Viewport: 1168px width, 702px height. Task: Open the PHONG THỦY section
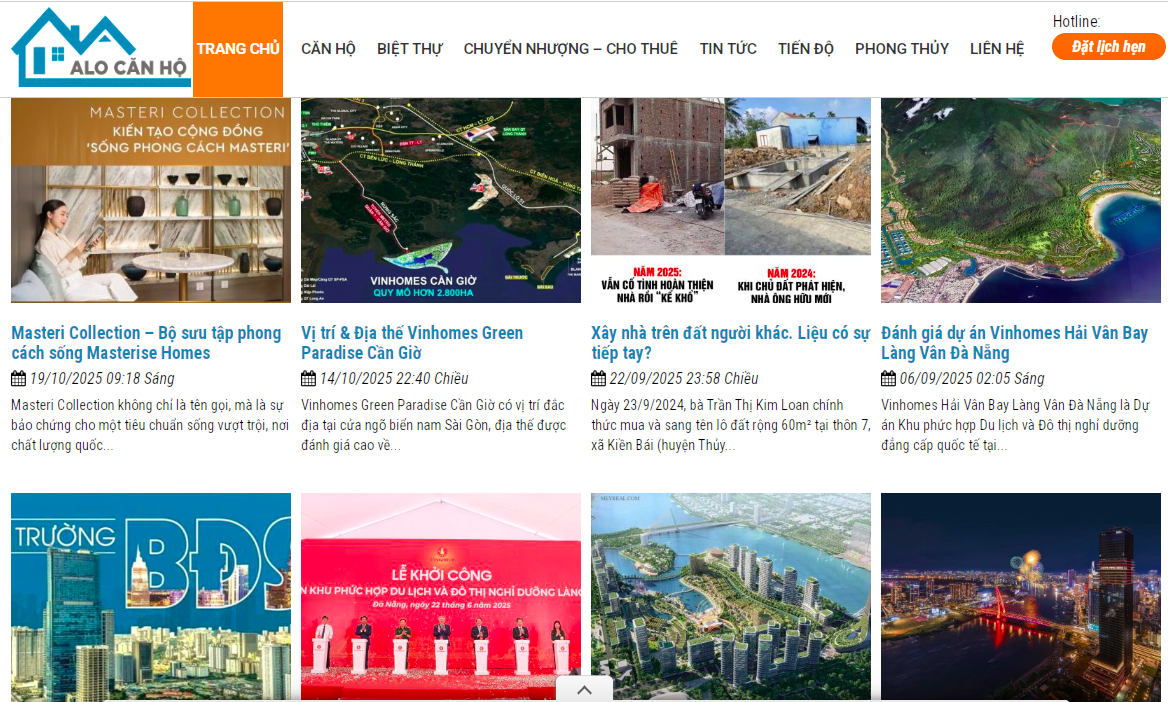tap(901, 48)
